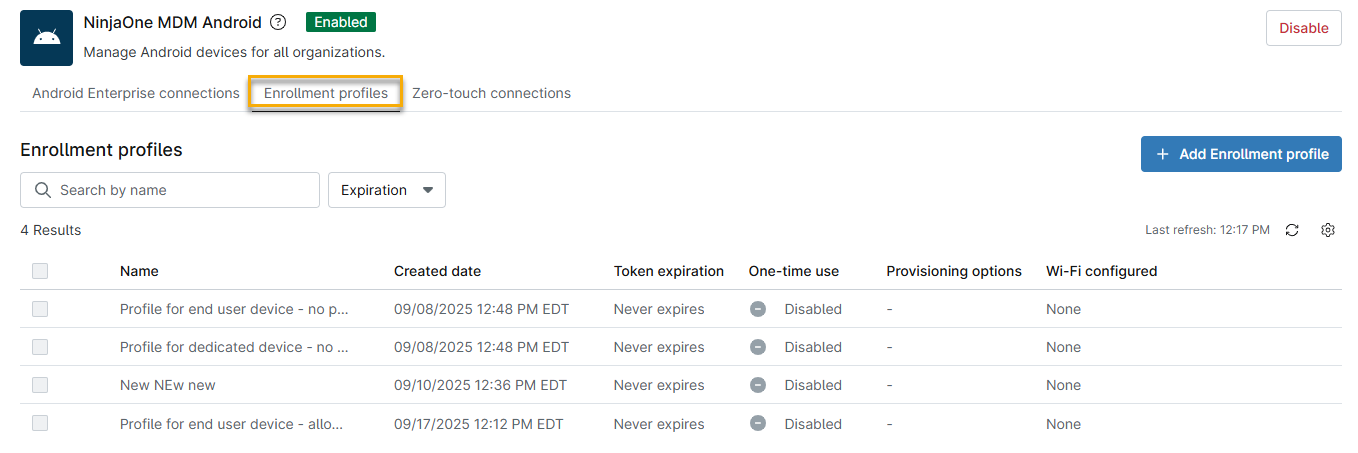This screenshot has width=1358, height=453.
Task: Click the Search by name field
Action: tap(180, 190)
